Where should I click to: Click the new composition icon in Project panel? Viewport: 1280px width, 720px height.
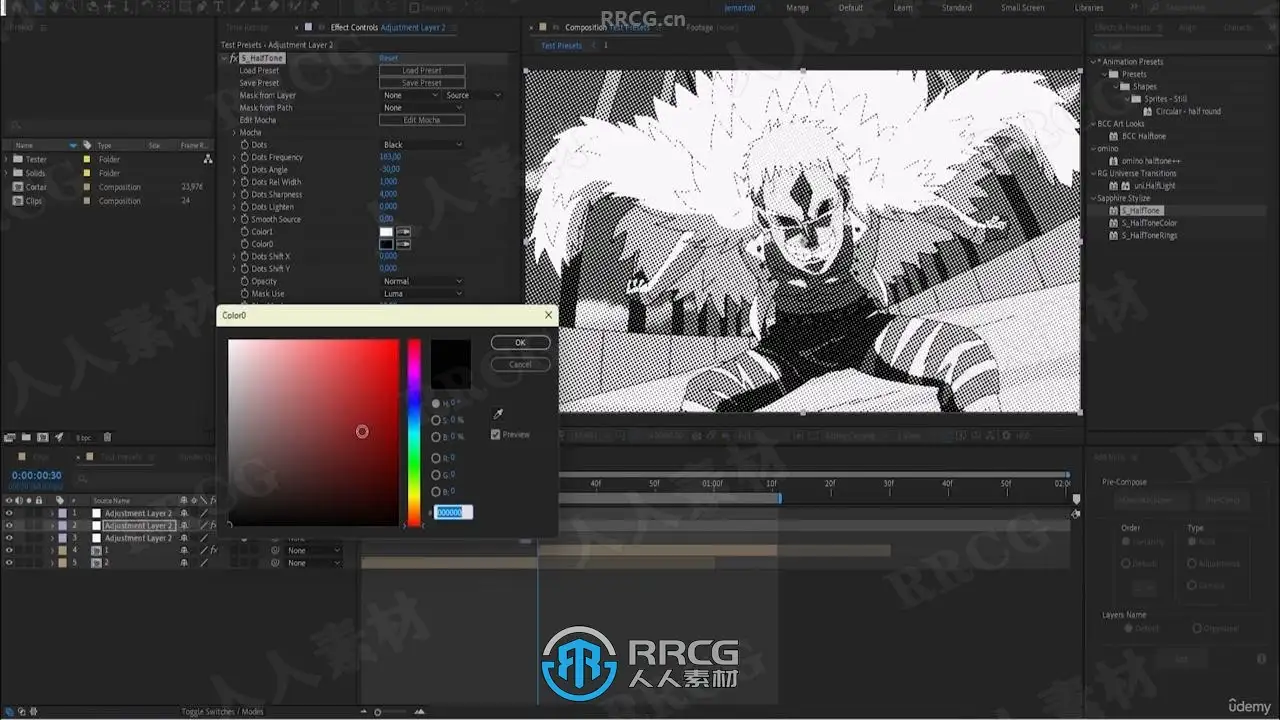coord(42,437)
